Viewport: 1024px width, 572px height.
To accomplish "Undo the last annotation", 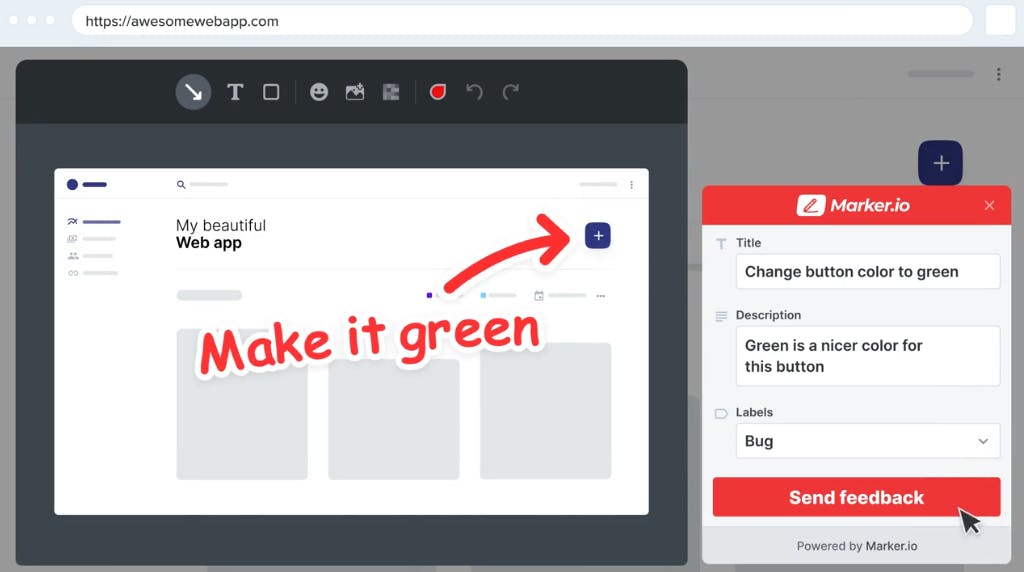I will pos(475,92).
